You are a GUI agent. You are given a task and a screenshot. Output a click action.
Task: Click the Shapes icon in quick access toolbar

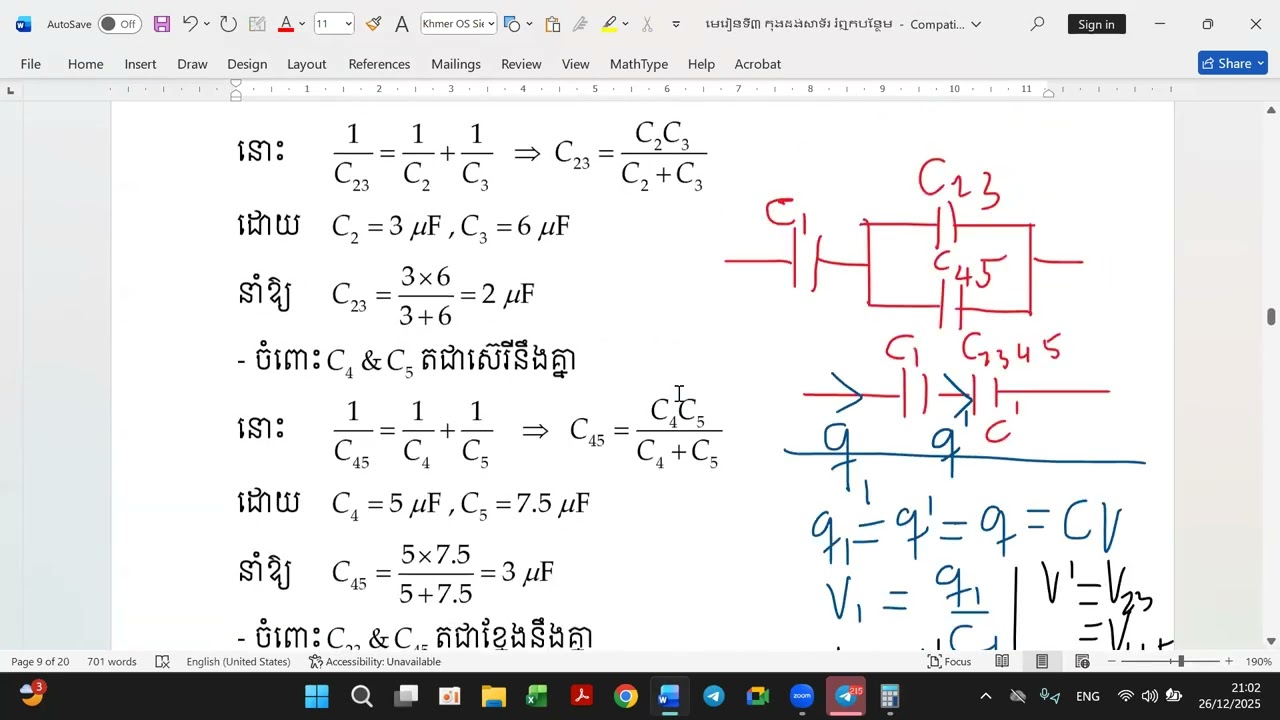(512, 24)
